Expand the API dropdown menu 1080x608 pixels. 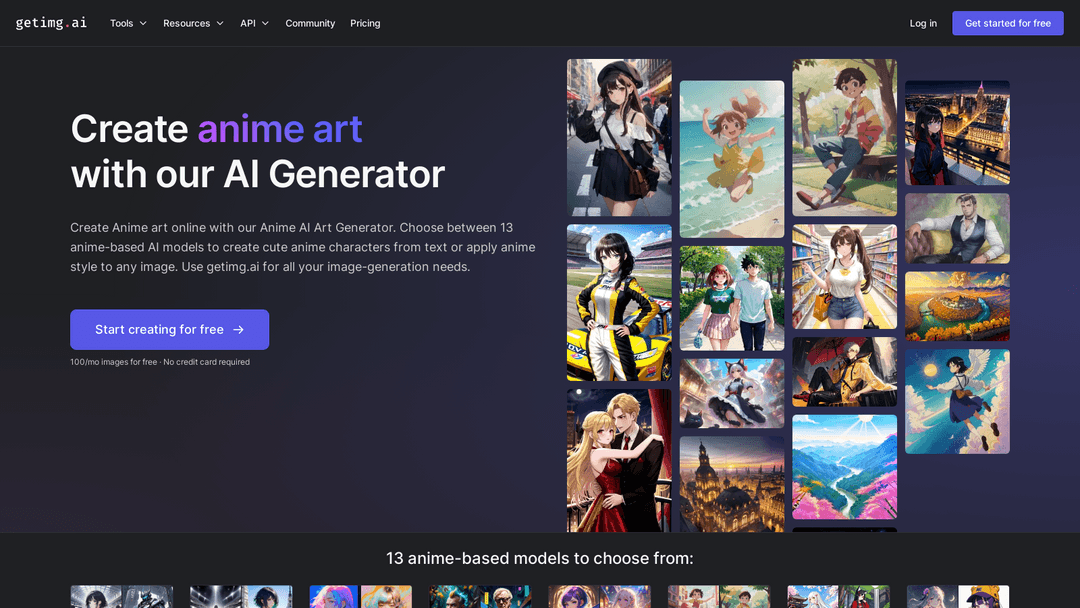pos(254,23)
